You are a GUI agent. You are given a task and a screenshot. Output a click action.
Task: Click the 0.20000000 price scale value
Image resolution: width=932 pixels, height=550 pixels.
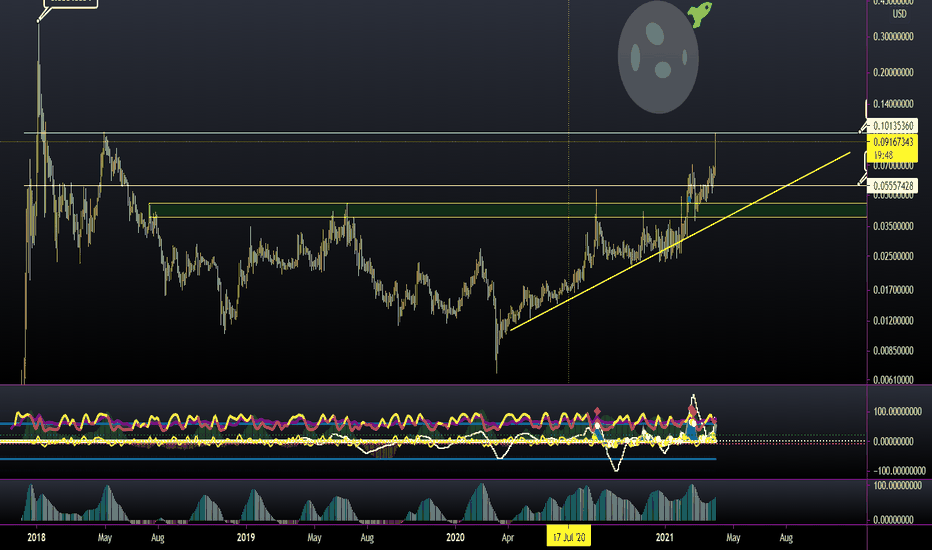[893, 73]
